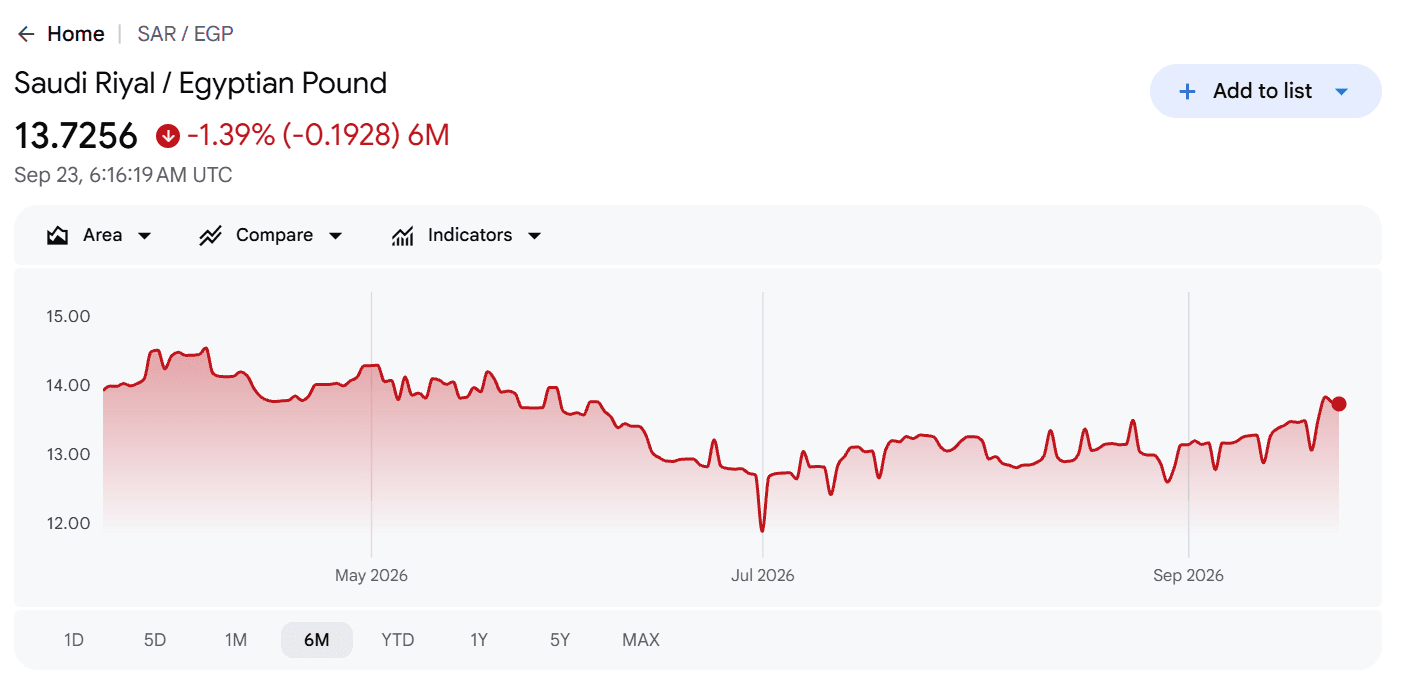Click the back arrow icon
The image size is (1412, 683).
click(26, 34)
